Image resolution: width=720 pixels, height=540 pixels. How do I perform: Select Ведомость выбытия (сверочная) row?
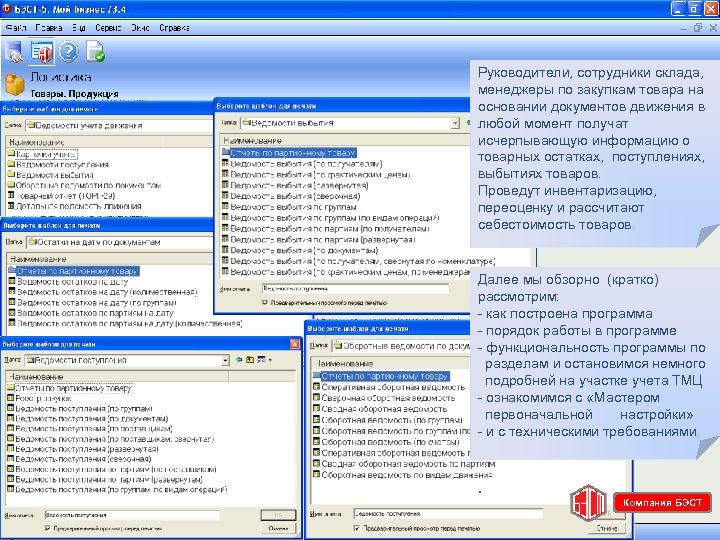(291, 196)
